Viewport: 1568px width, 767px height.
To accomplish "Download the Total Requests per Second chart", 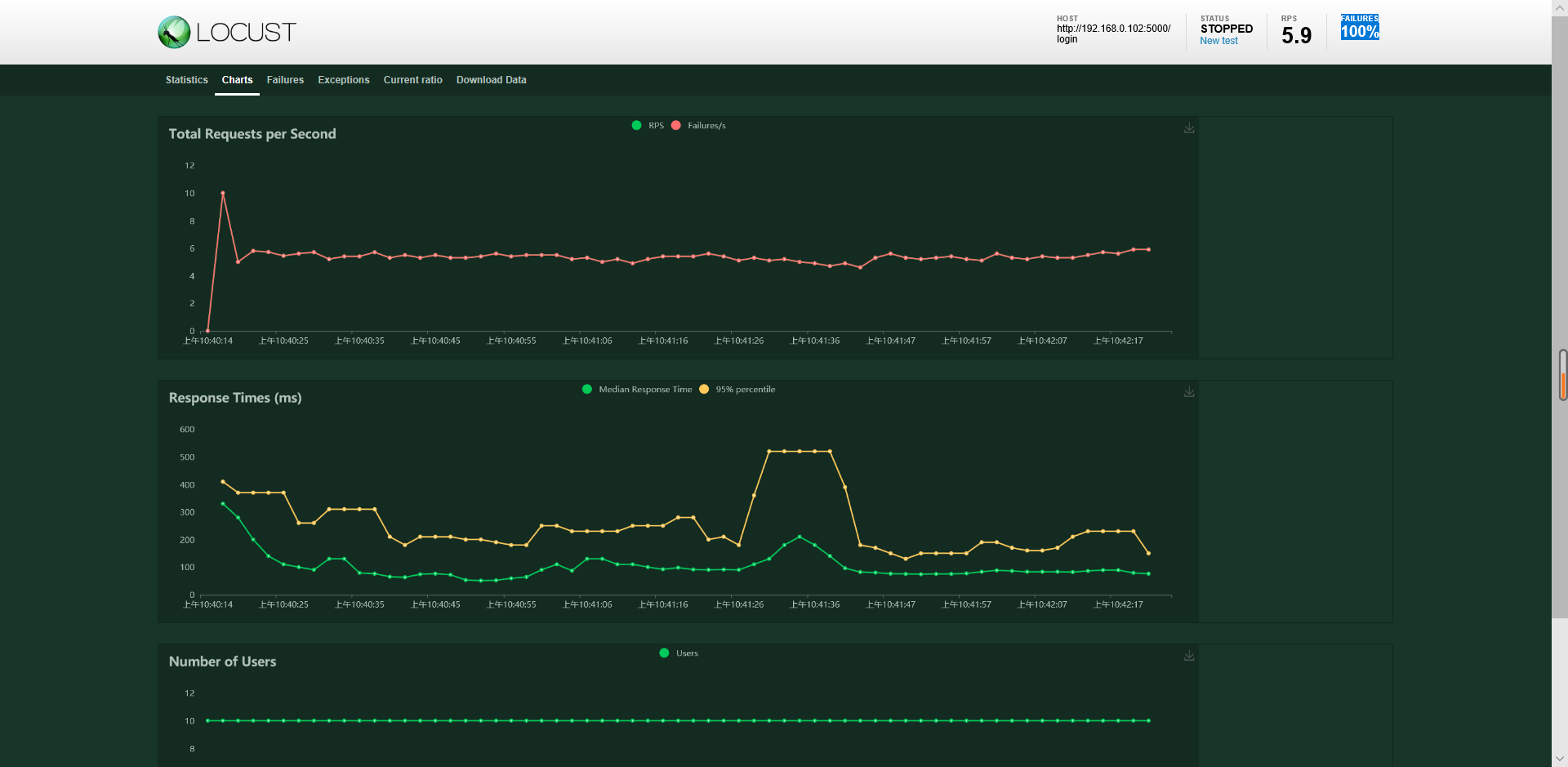I will click(x=1189, y=128).
